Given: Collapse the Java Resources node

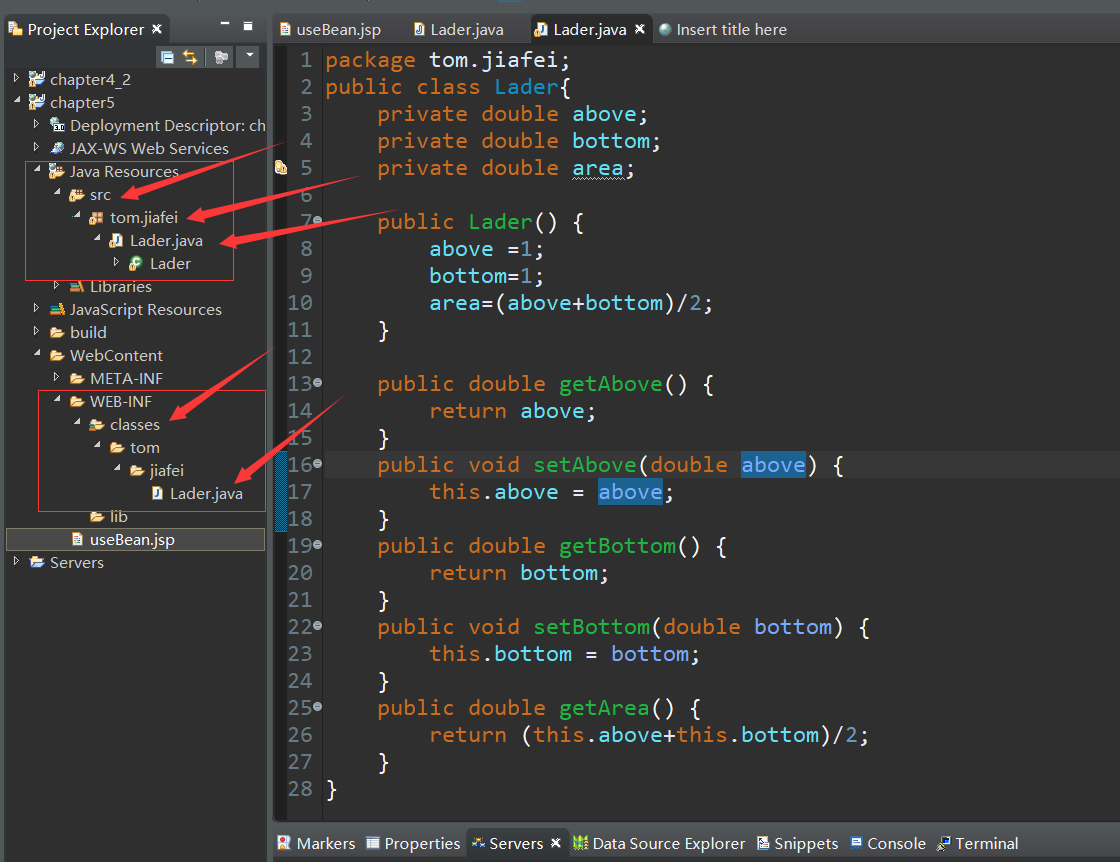Looking at the screenshot, I should click(x=36, y=169).
